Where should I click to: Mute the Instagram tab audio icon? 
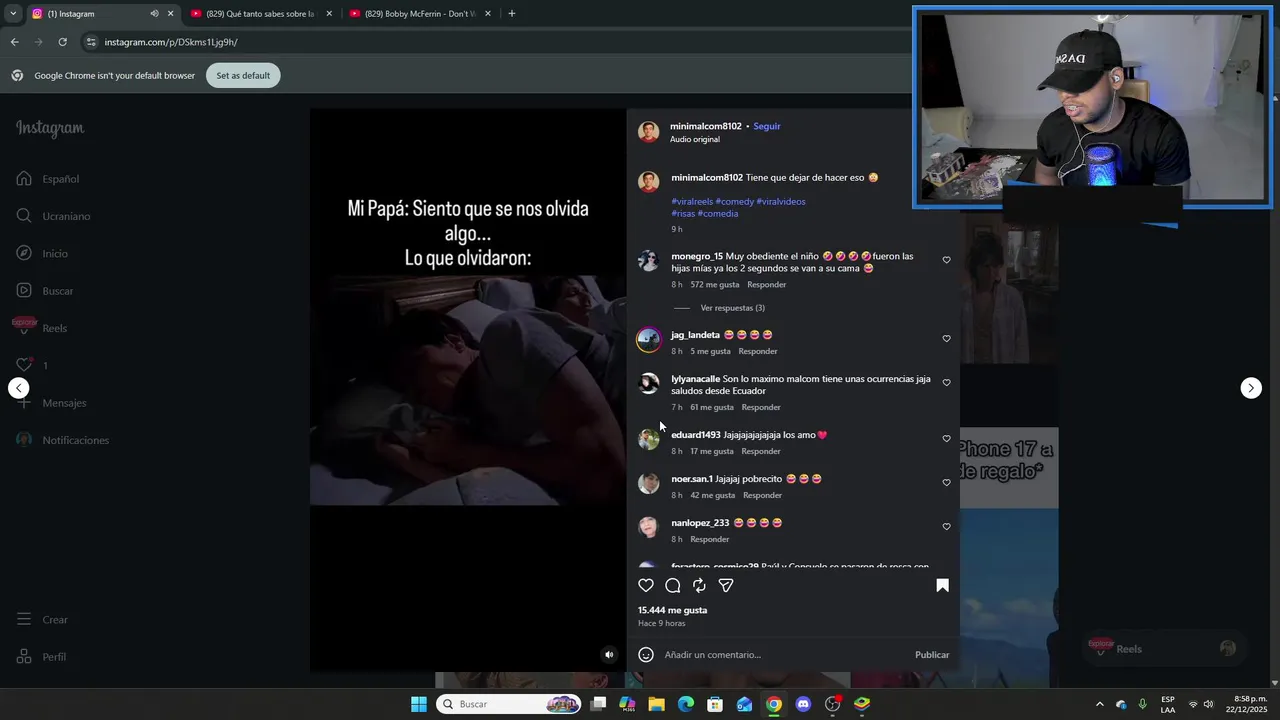(154, 14)
